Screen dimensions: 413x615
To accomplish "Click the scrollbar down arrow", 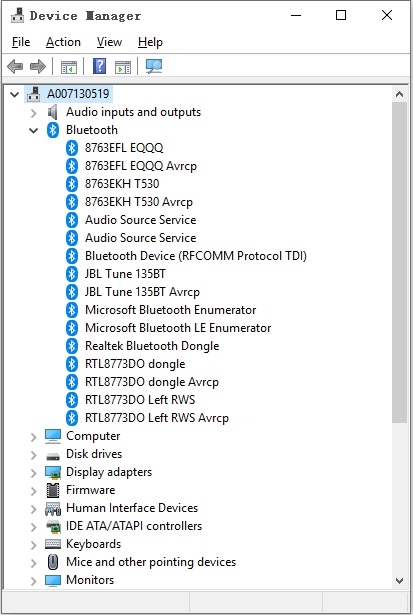I will (400, 580).
